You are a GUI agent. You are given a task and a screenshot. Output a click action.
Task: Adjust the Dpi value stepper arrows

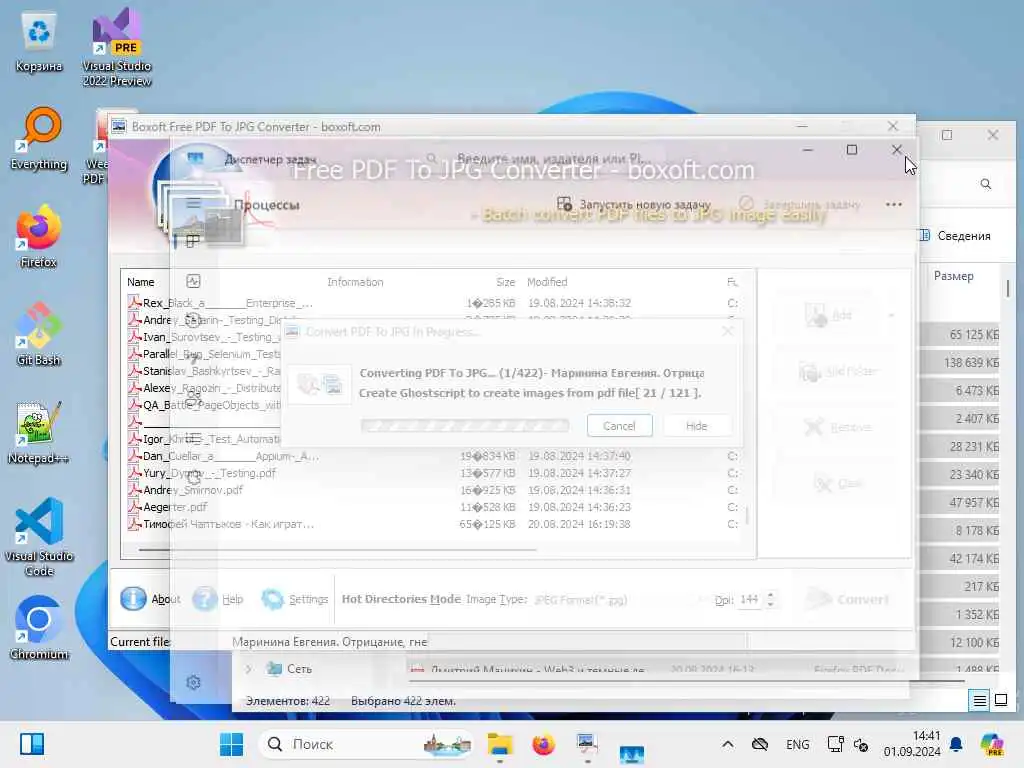tap(771, 599)
